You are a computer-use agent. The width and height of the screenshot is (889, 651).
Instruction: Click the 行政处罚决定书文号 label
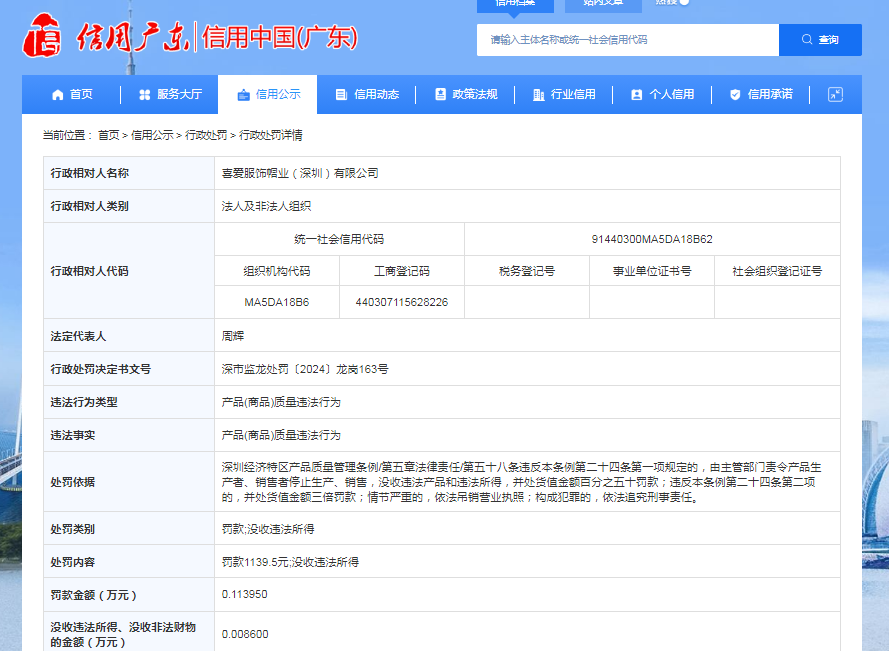pyautogui.click(x=101, y=369)
